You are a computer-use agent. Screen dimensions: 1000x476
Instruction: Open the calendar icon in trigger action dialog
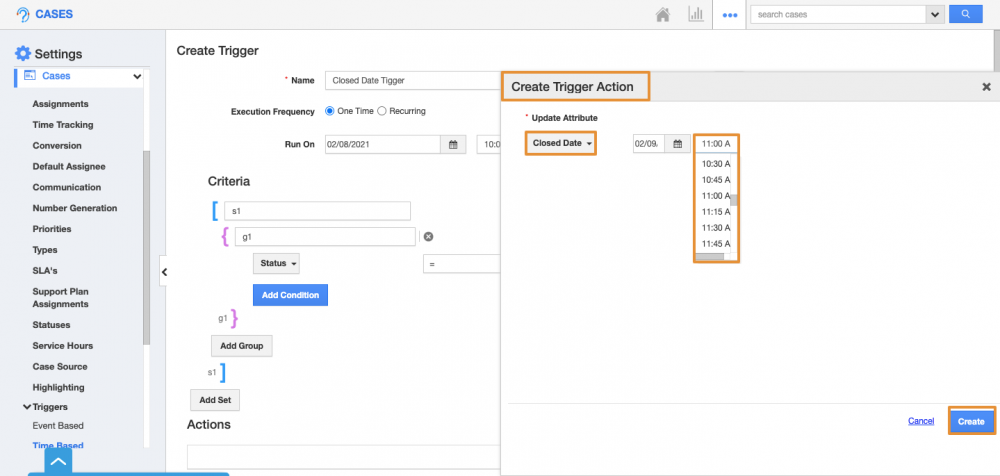click(677, 143)
